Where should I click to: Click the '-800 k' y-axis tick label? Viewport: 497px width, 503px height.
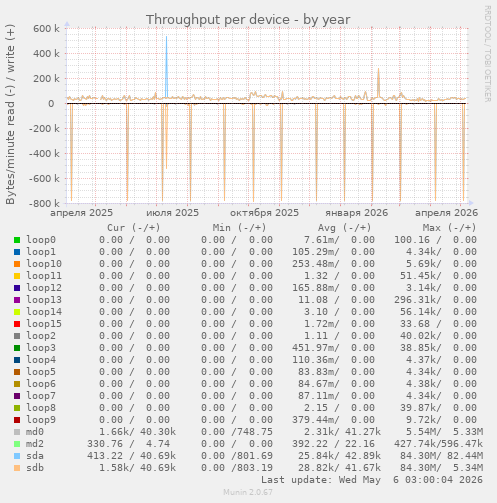44,204
